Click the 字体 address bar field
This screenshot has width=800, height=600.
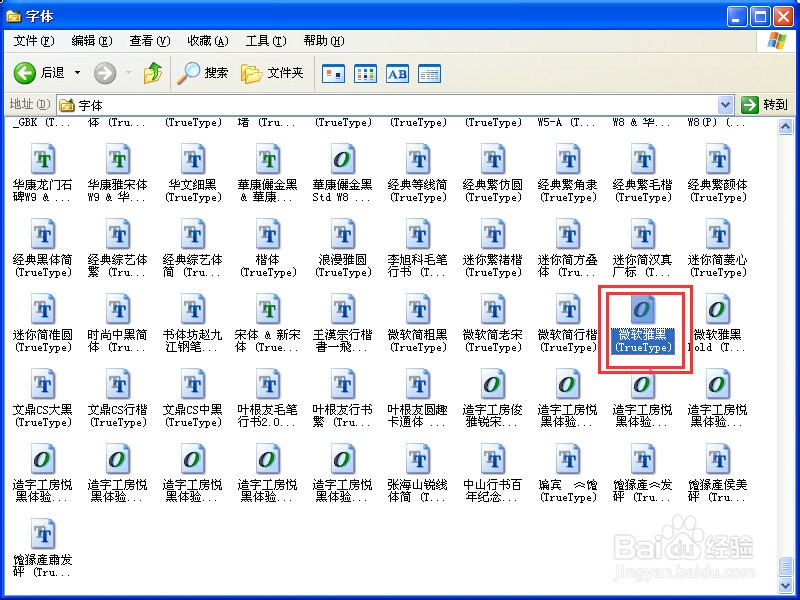388,105
